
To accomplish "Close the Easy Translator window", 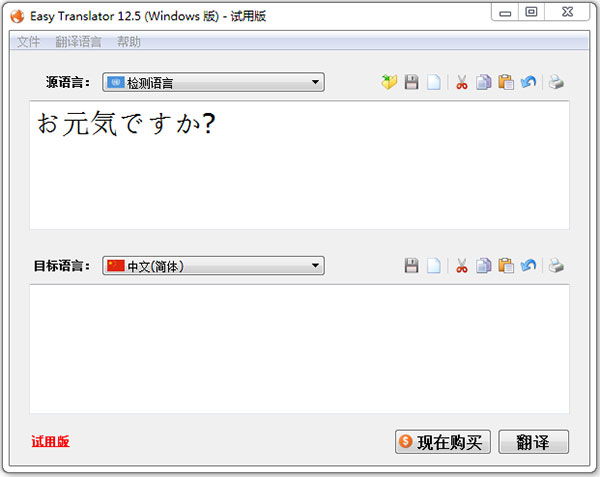I will coord(567,12).
